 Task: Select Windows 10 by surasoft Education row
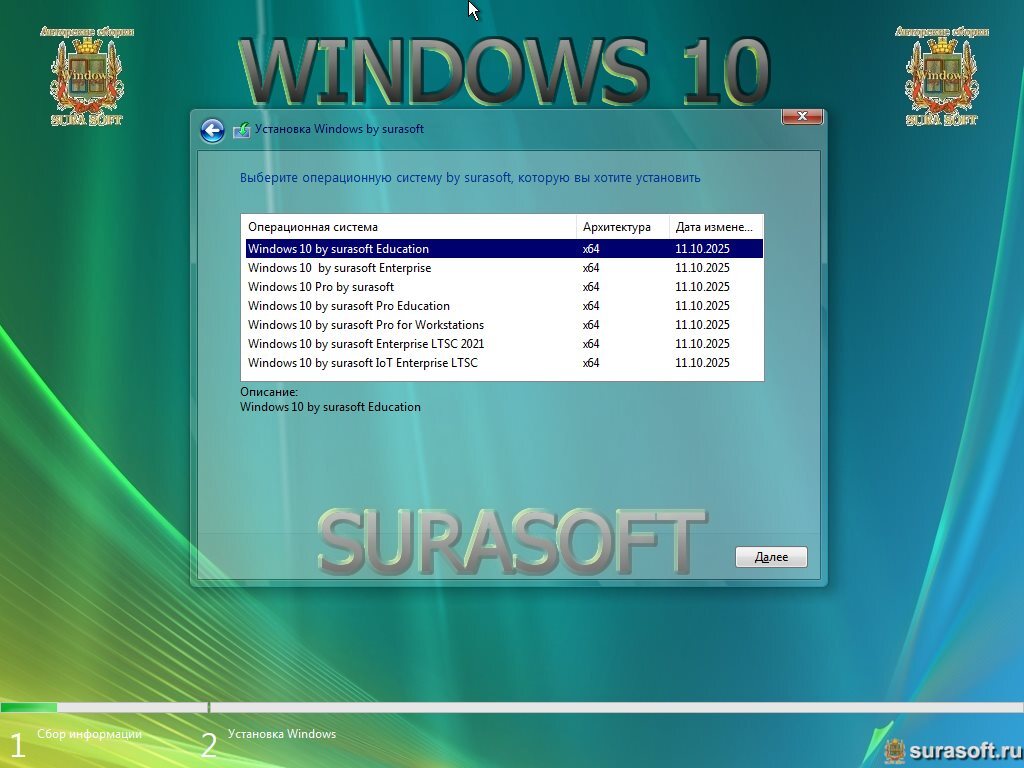(504, 249)
